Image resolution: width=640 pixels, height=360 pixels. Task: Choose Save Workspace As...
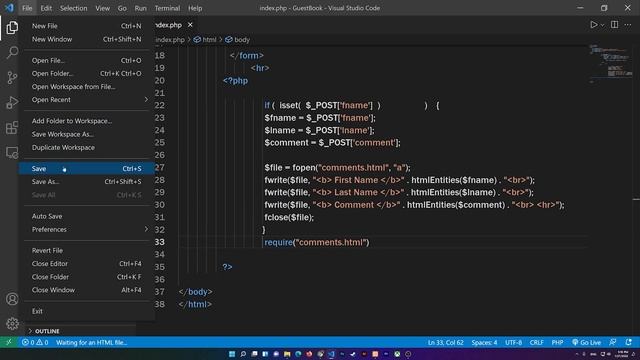pyautogui.click(x=87, y=134)
